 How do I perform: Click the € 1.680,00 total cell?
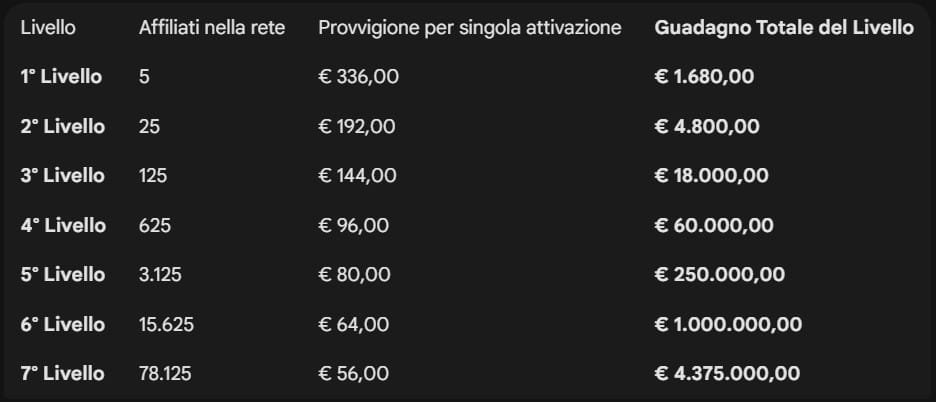click(704, 77)
